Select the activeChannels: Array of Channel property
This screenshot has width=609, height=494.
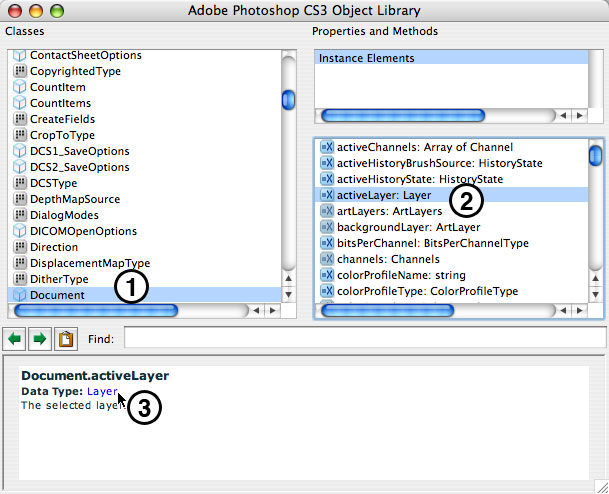[425, 147]
